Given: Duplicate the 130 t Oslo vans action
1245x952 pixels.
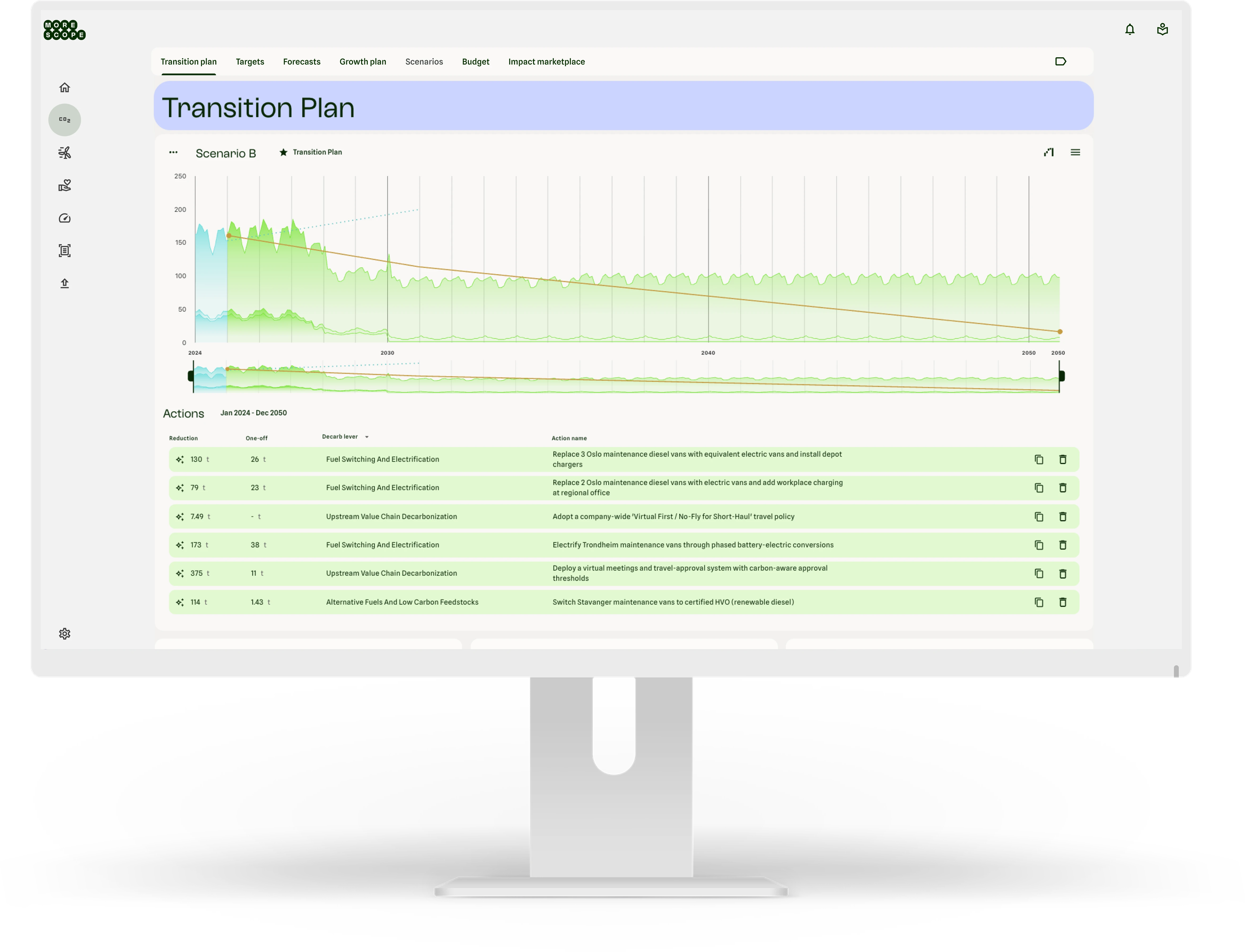Looking at the screenshot, I should 1039,460.
